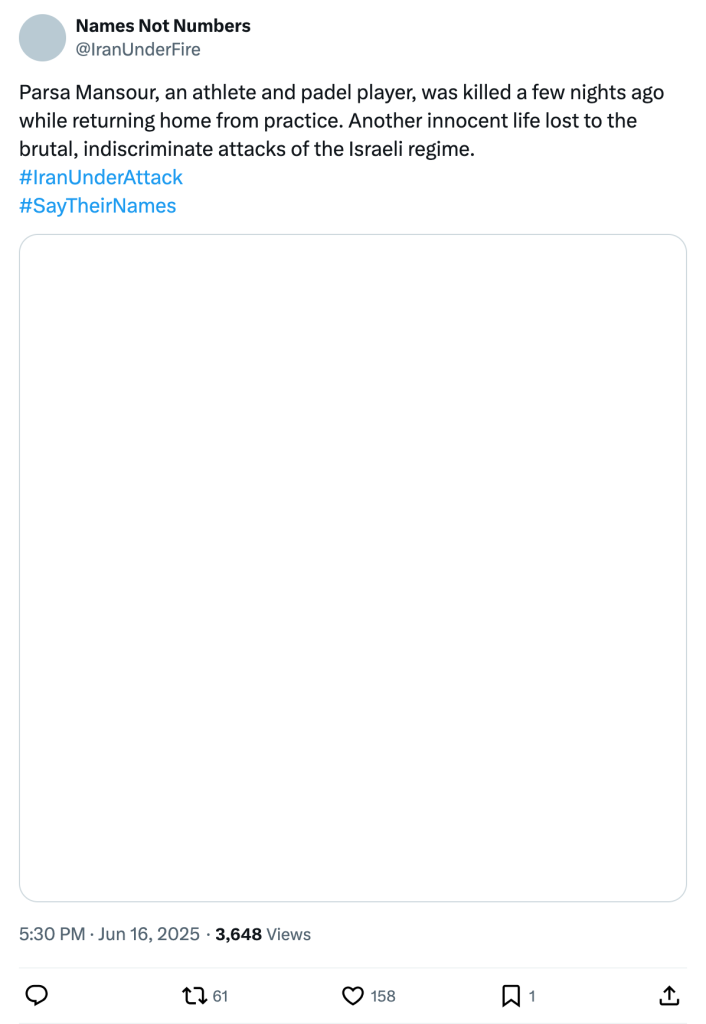Click the bookmark count of 1

(x=532, y=996)
